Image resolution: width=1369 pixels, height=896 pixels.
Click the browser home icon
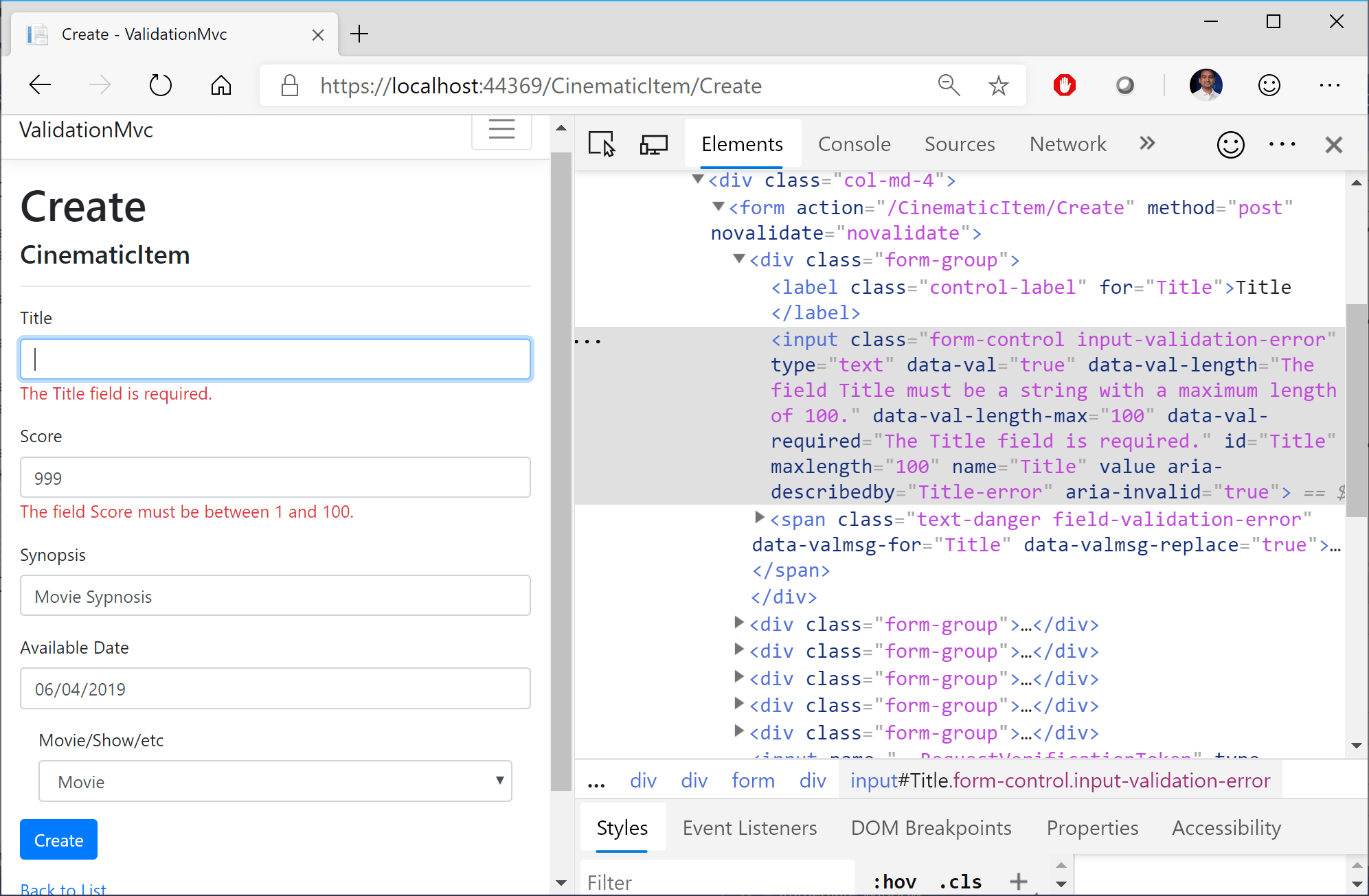[220, 84]
